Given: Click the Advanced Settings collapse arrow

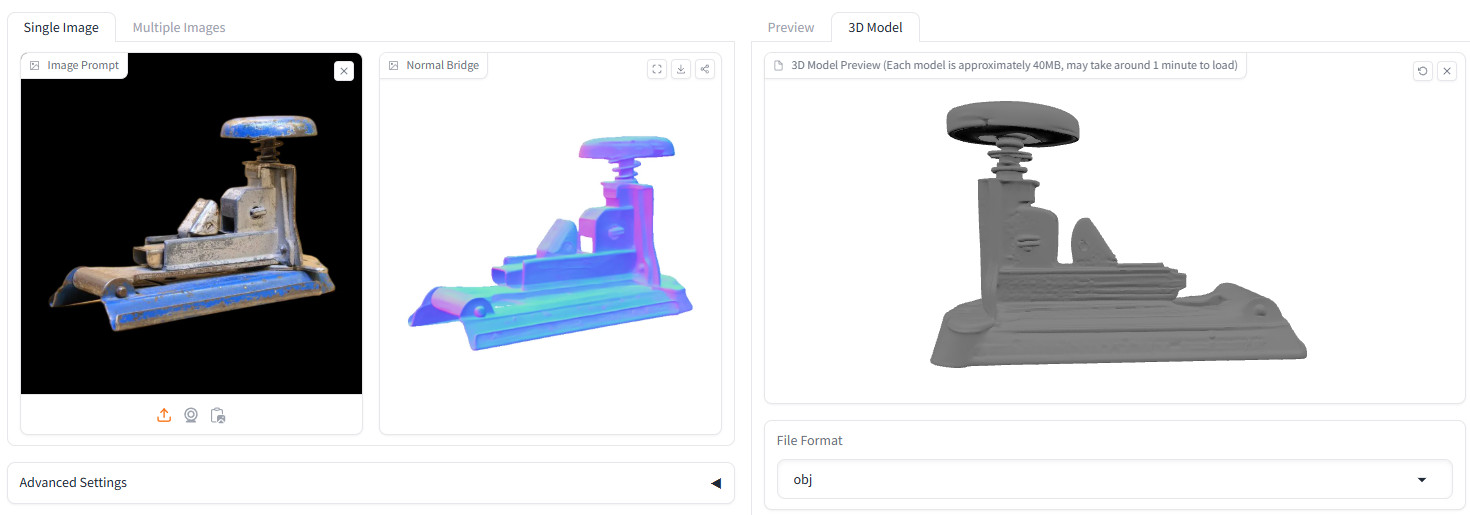Looking at the screenshot, I should click(715, 483).
